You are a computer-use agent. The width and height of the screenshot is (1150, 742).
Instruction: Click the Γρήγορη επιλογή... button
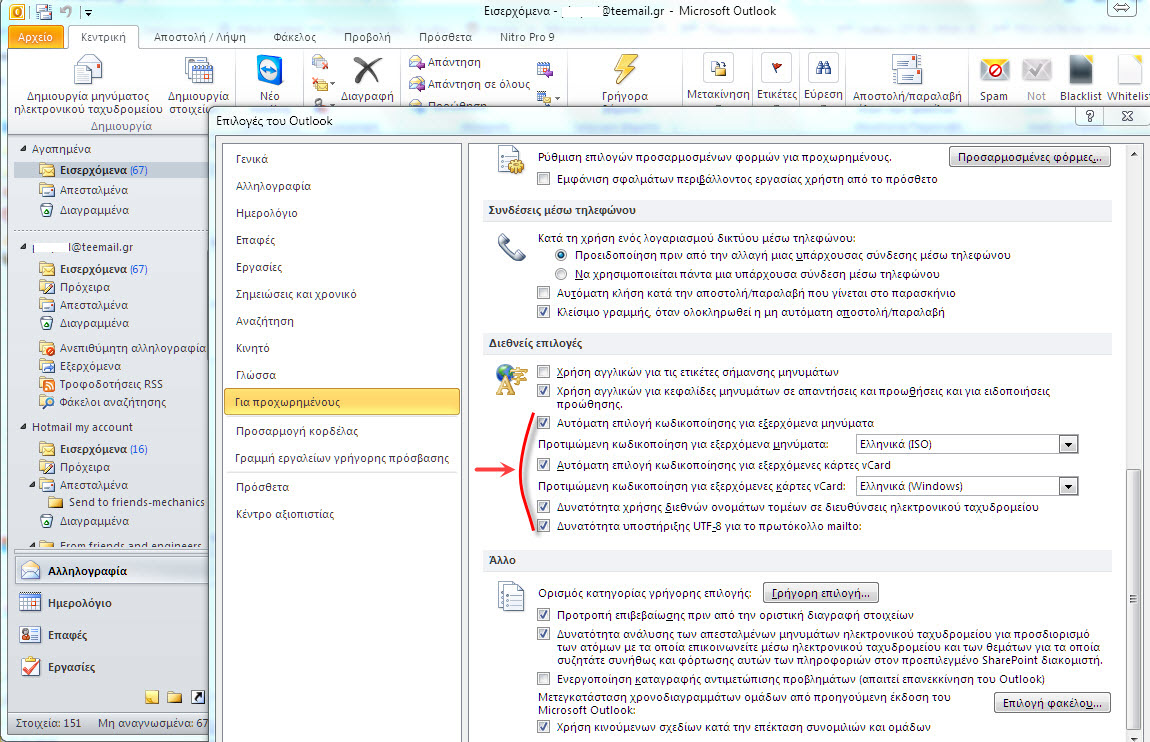(821, 592)
